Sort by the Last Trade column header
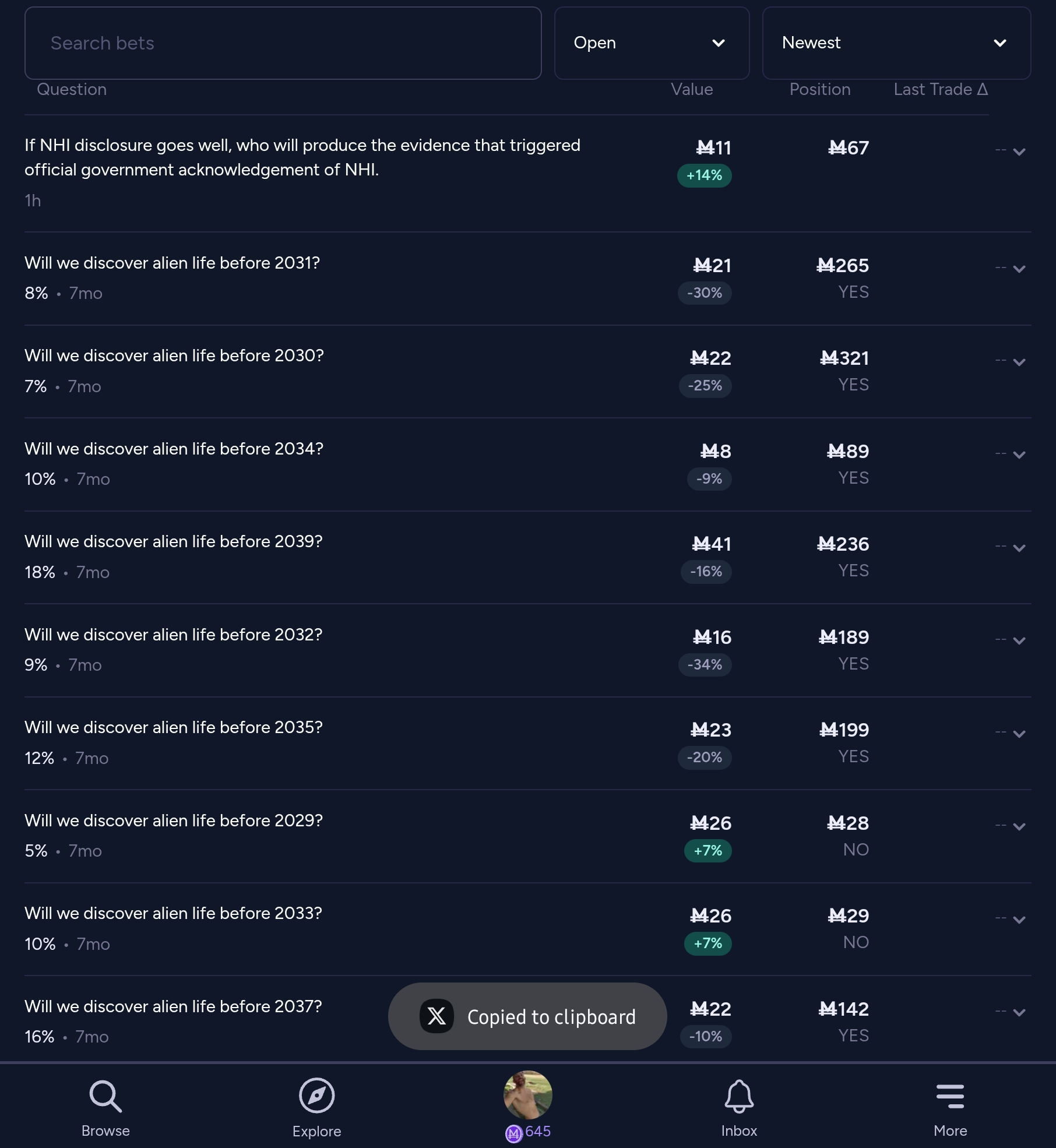The image size is (1056, 1148). click(x=941, y=89)
